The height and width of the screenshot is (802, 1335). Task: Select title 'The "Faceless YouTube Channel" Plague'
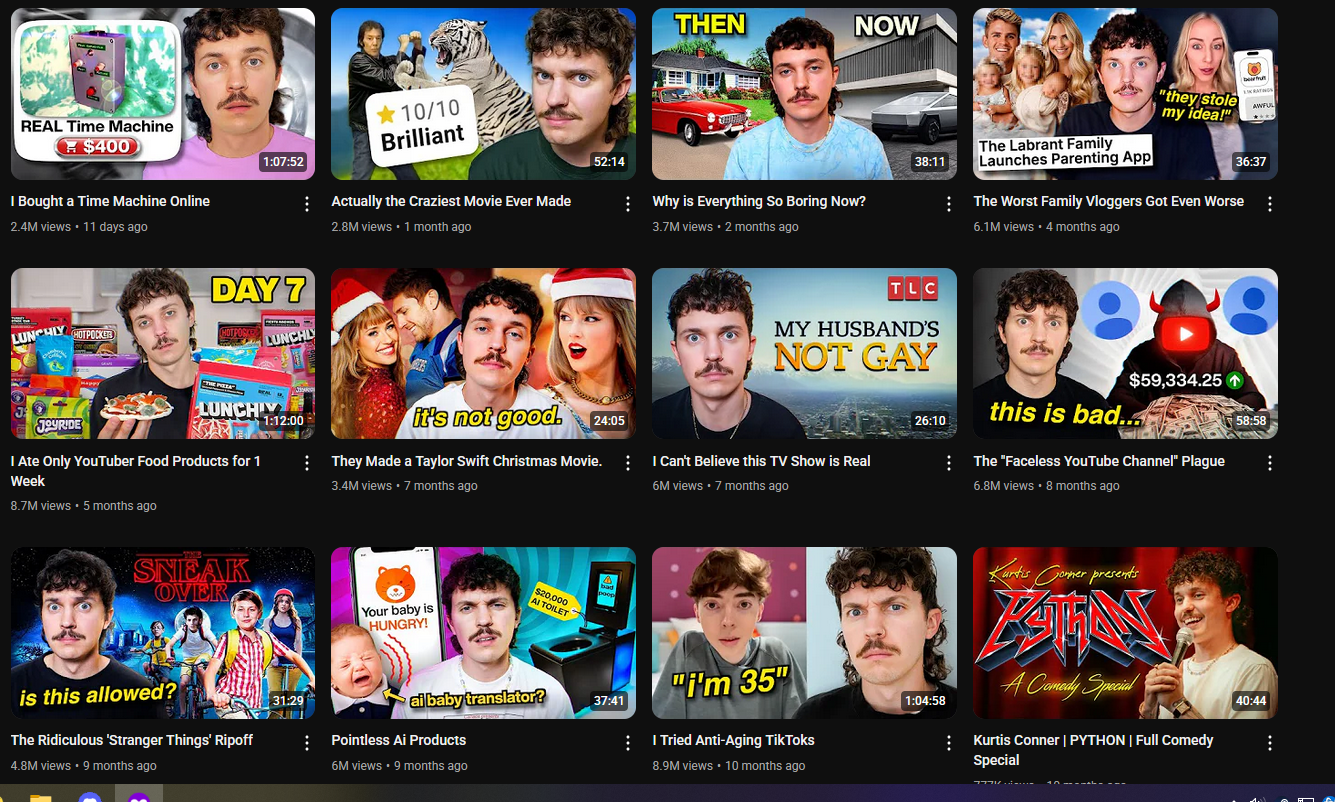pyautogui.click(x=1099, y=461)
